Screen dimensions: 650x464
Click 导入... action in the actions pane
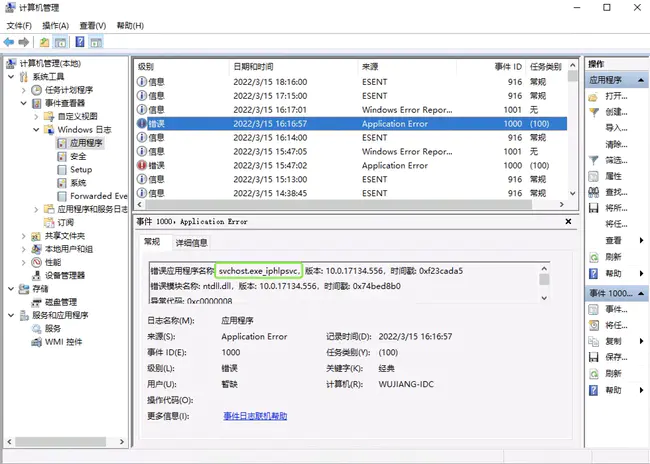[616, 128]
